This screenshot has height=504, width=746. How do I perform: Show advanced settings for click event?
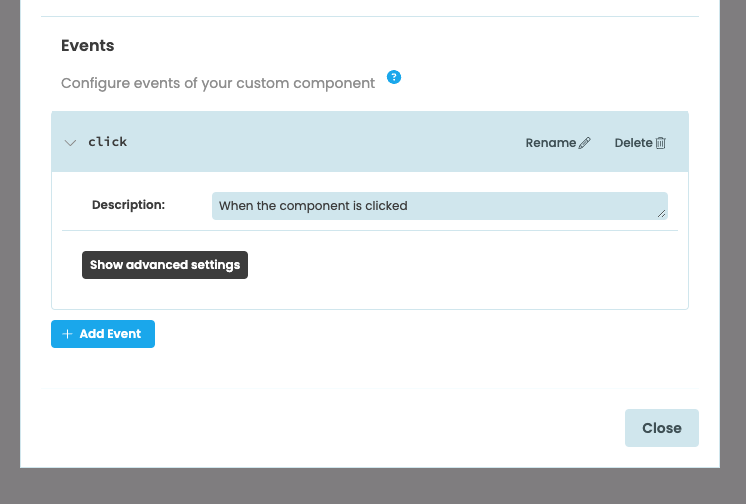coord(165,265)
